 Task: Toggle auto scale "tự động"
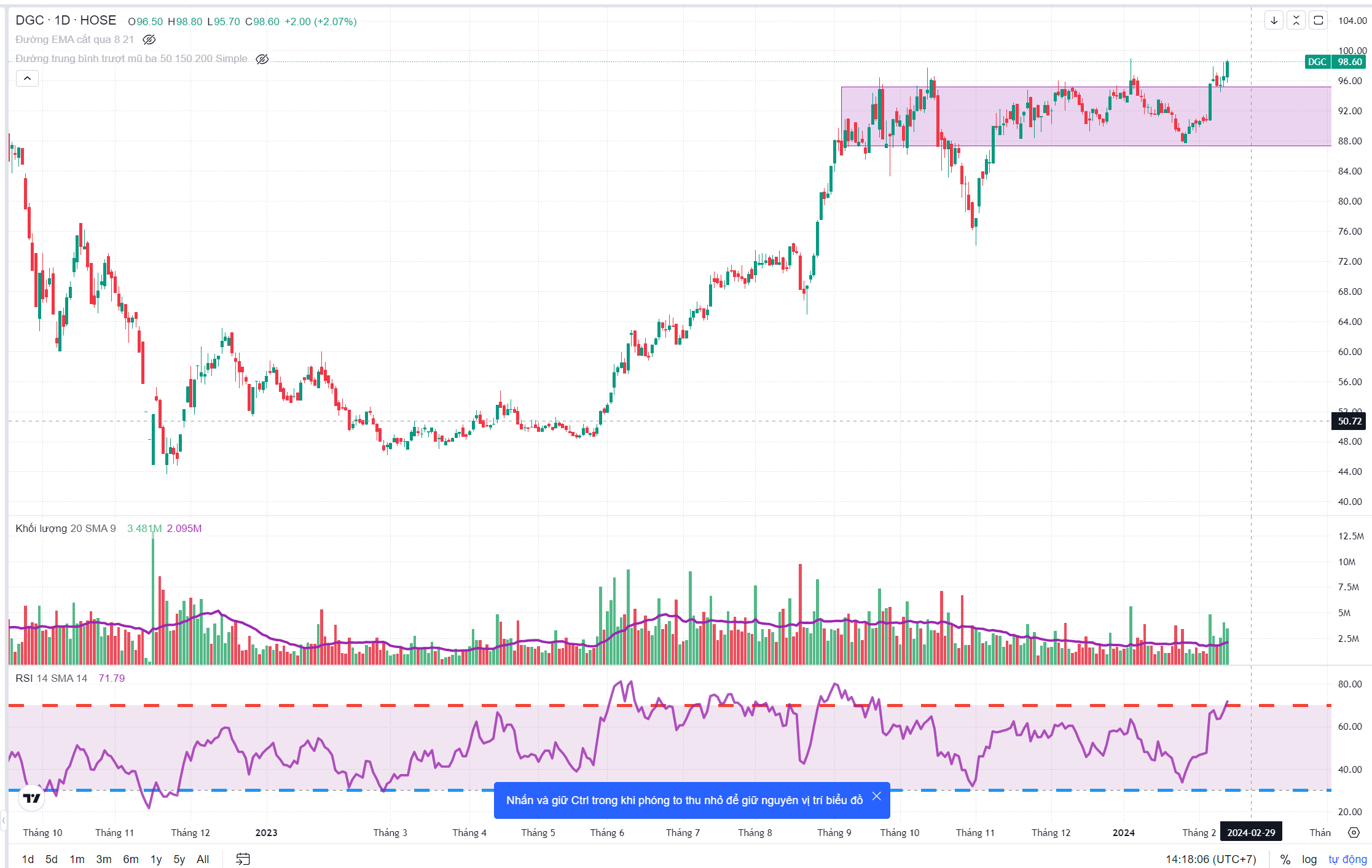(1347, 859)
